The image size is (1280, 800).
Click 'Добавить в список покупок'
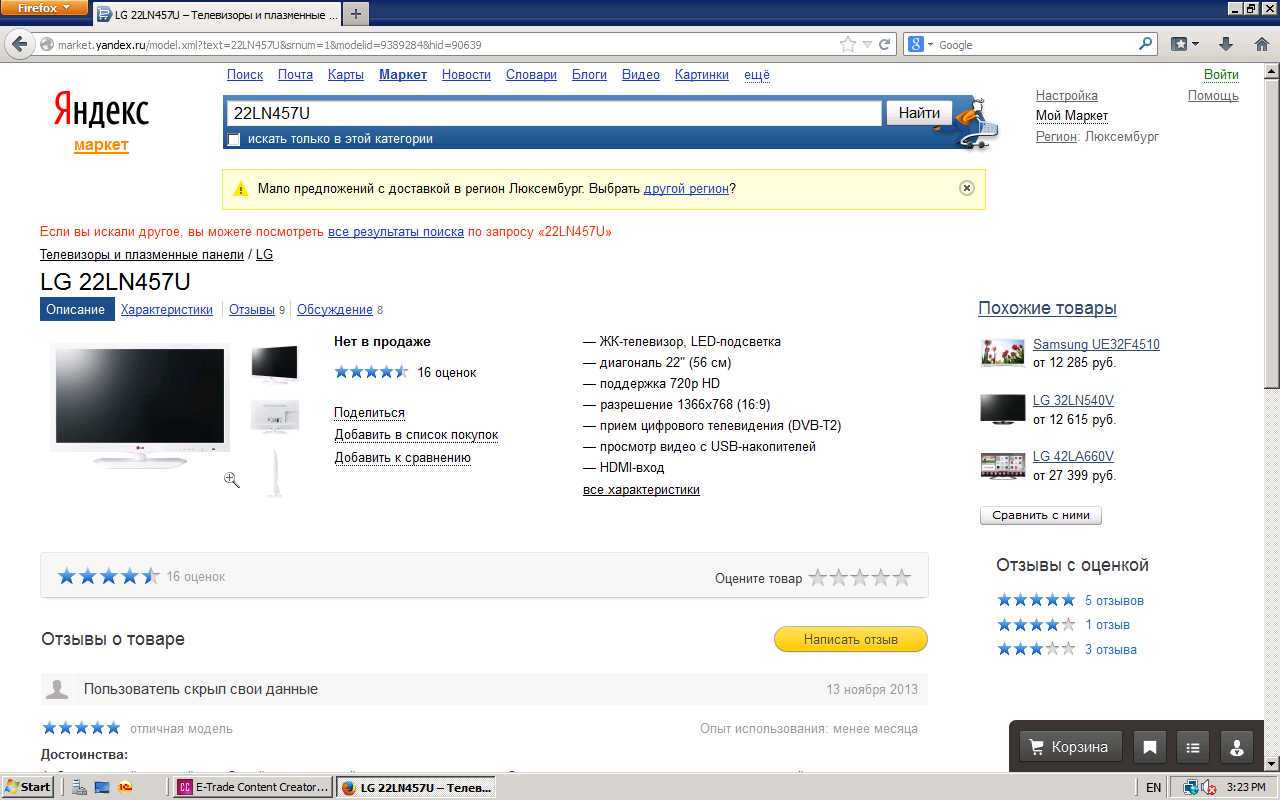[416, 435]
